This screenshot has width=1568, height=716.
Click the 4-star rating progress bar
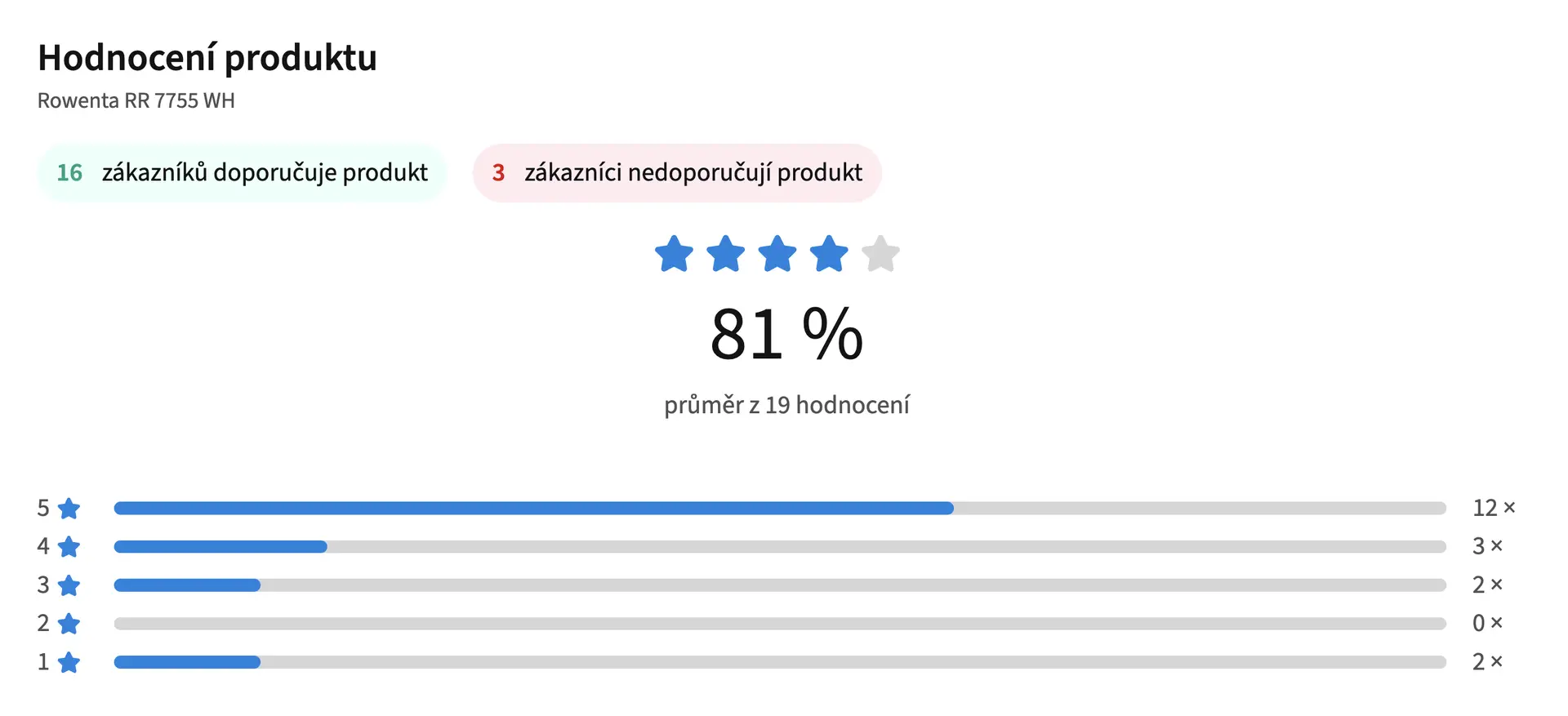tap(780, 547)
